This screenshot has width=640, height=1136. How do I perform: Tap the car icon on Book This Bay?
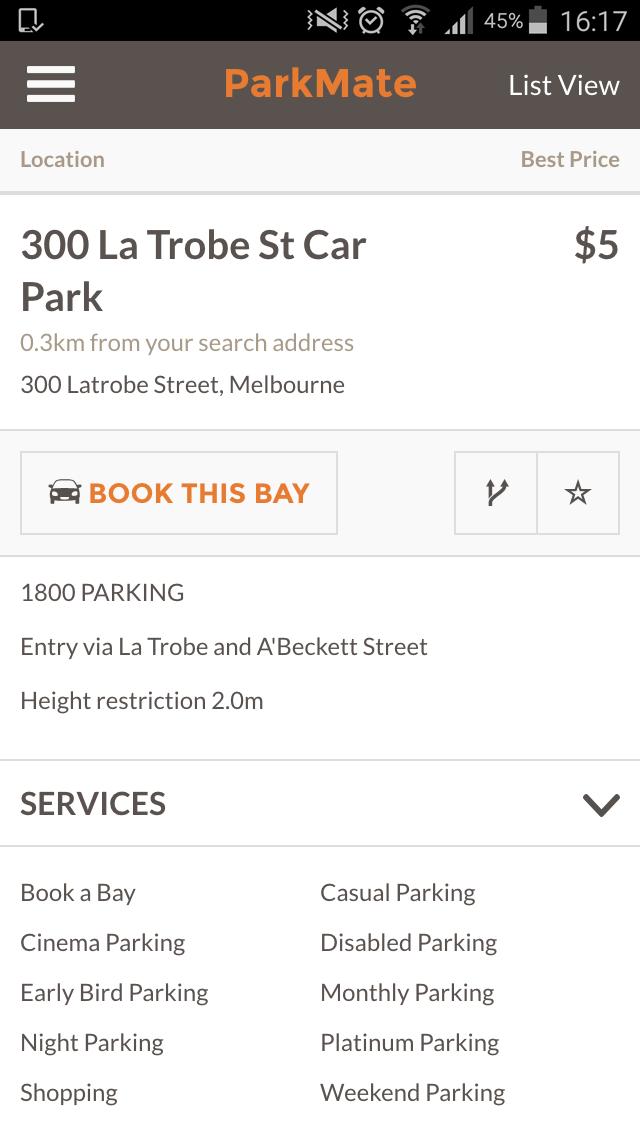(62, 492)
